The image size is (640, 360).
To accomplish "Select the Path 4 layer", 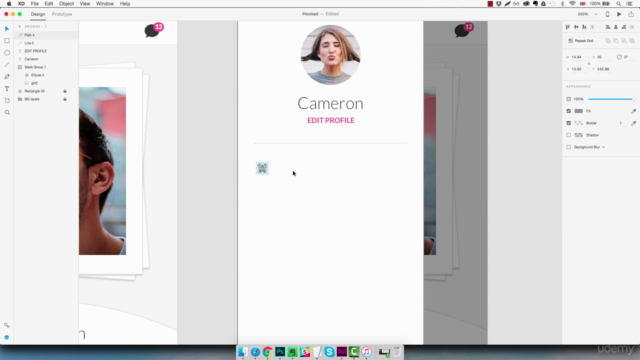I will tap(46, 35).
